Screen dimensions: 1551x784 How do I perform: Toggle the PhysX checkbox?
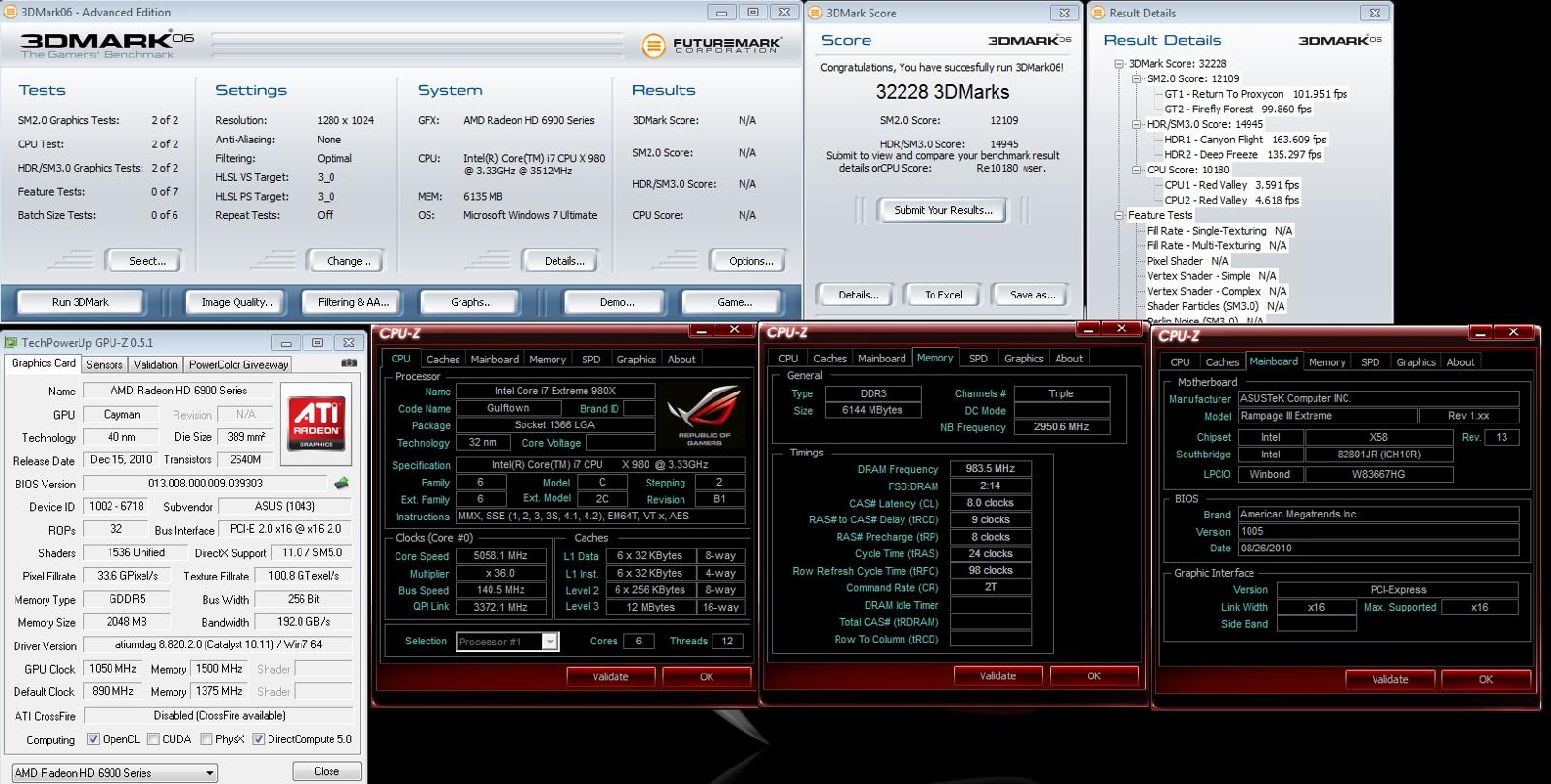pyautogui.click(x=206, y=739)
